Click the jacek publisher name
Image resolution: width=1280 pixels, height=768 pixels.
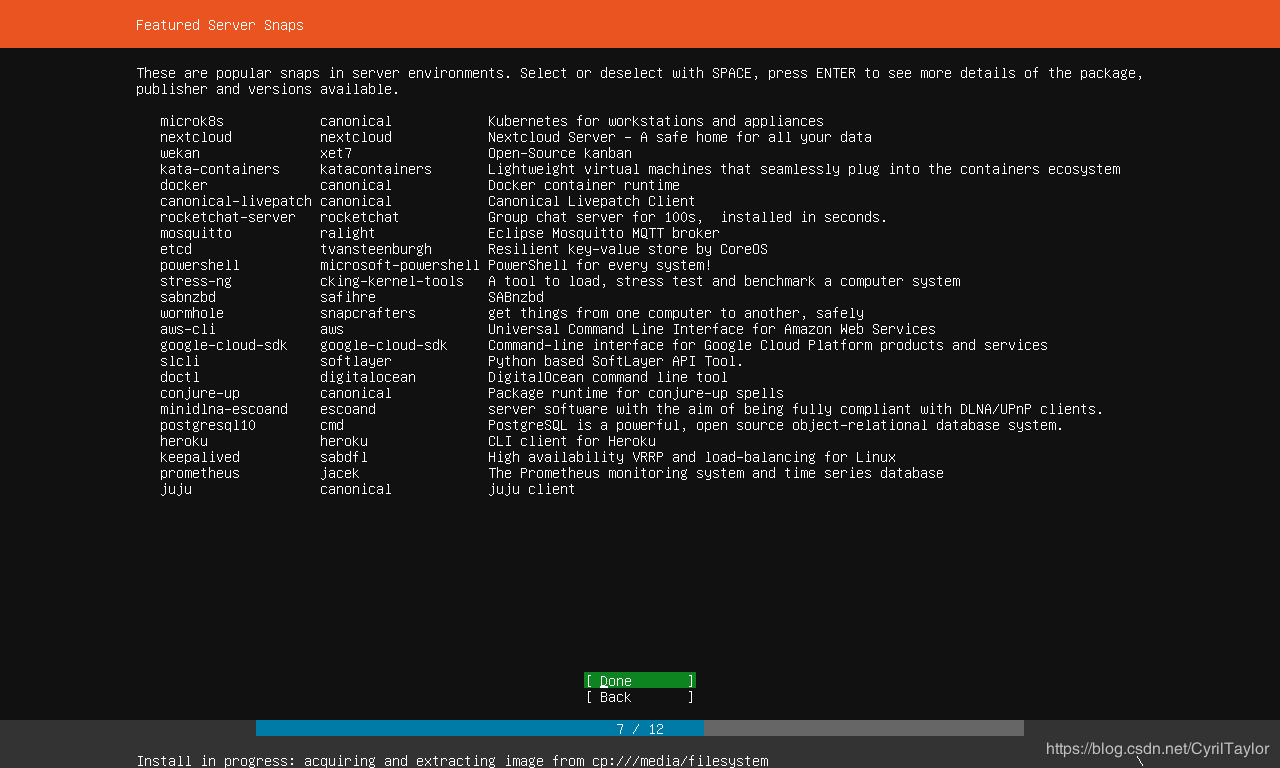[340, 473]
